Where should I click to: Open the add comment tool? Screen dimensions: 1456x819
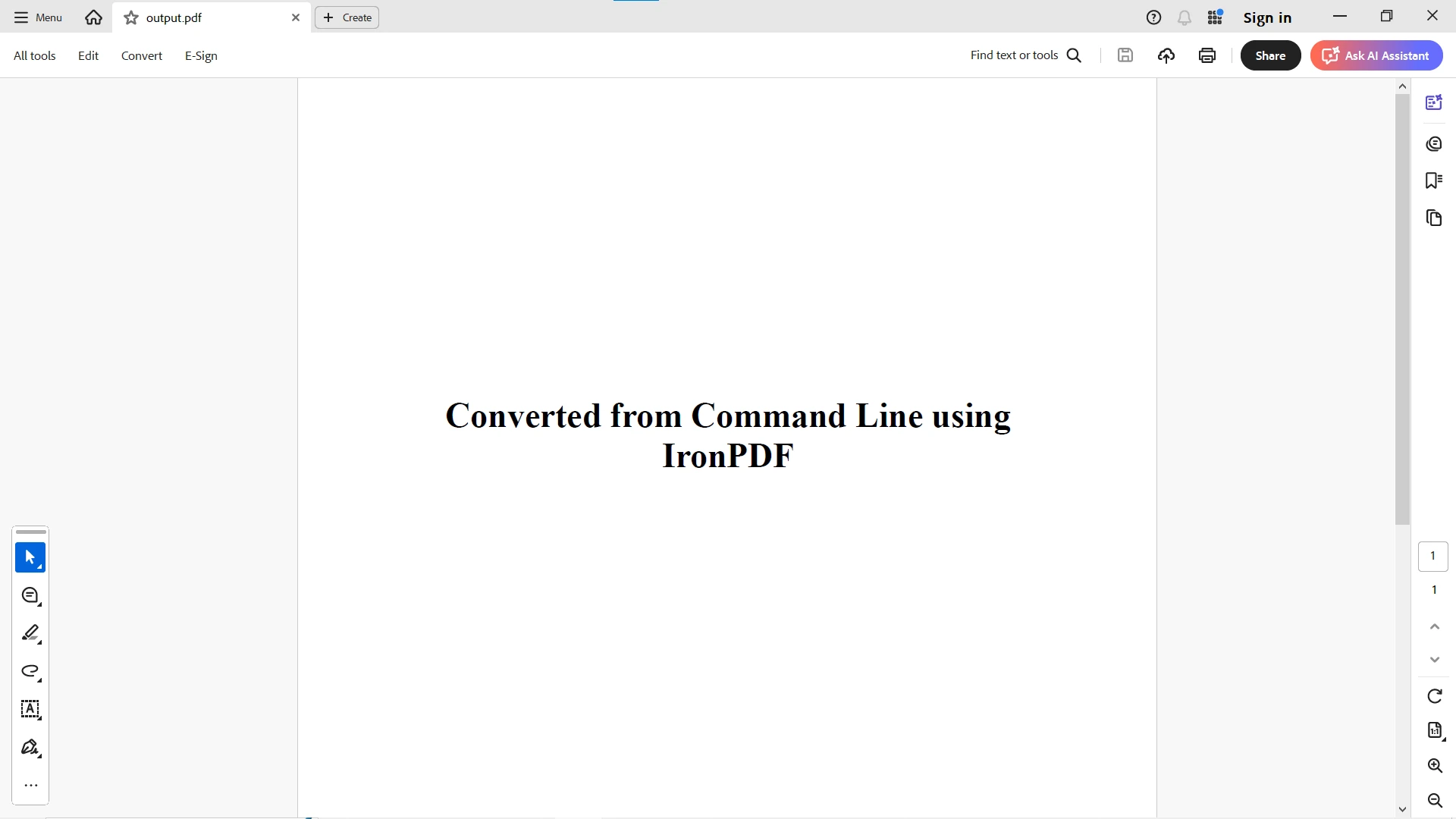coord(30,596)
